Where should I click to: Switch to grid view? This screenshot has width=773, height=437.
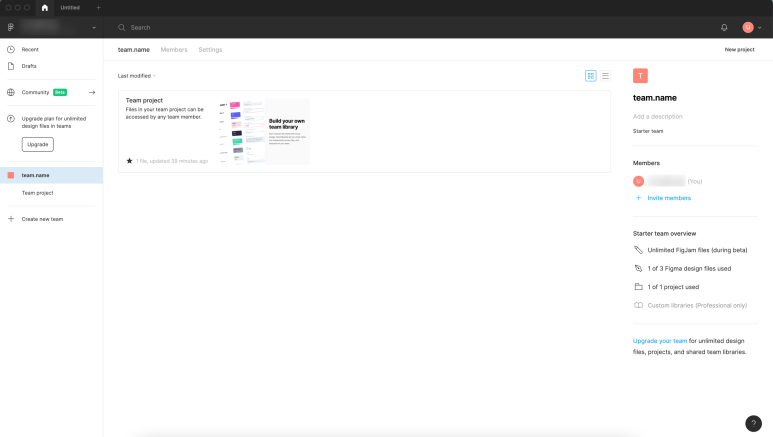[591, 75]
